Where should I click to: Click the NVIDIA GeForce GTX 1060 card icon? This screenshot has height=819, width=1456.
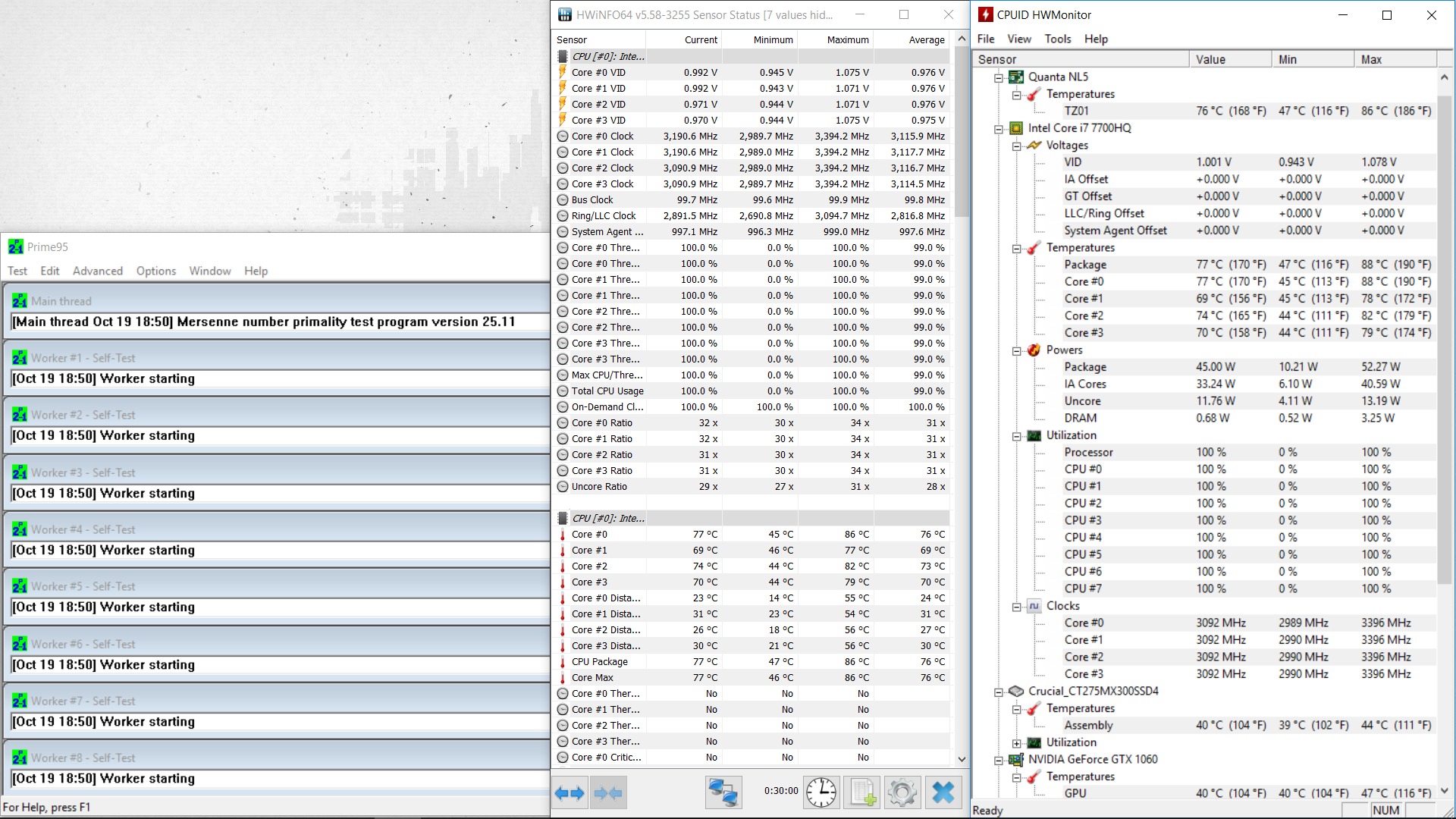point(1016,760)
